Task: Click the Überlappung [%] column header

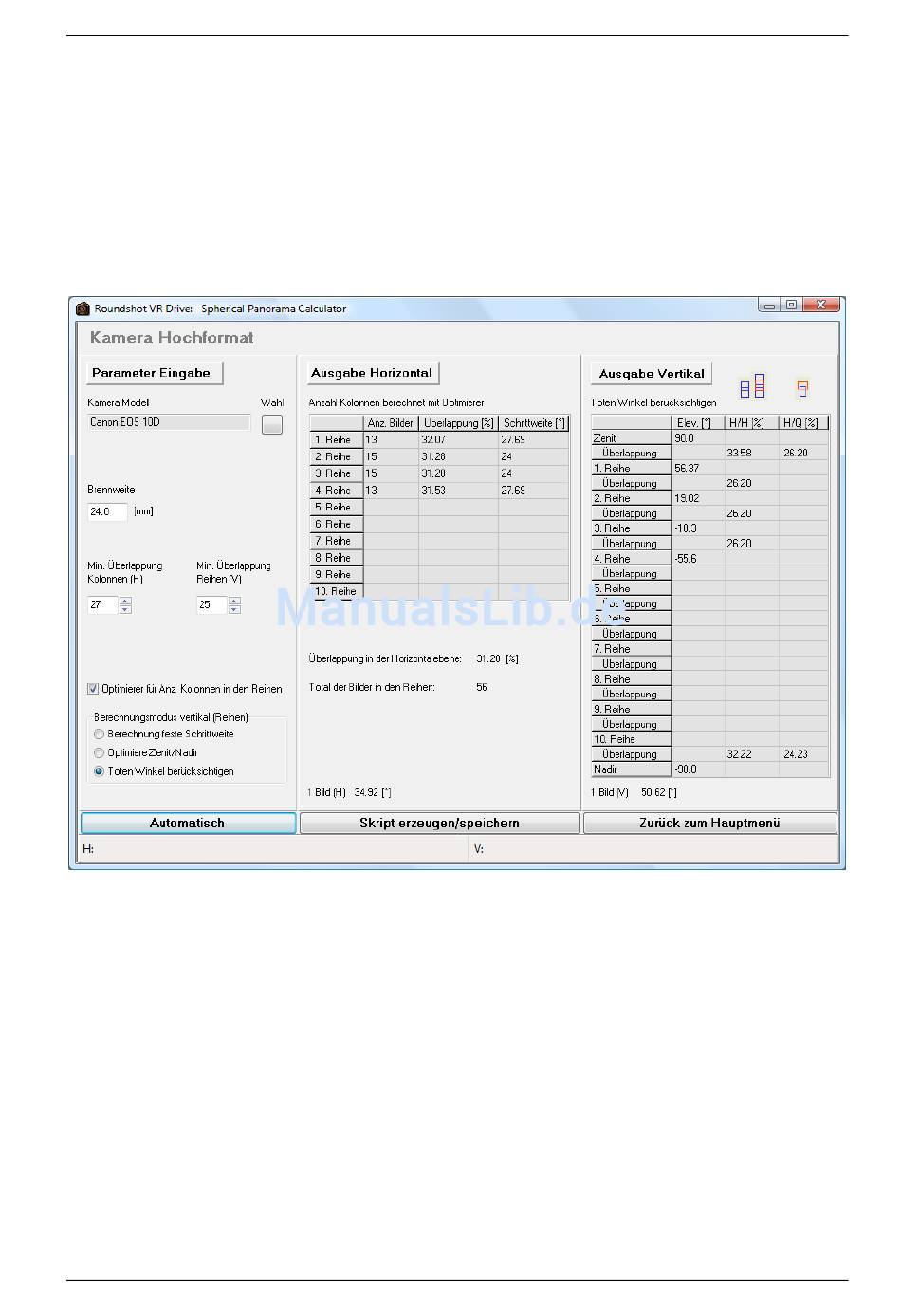Action: (x=458, y=423)
